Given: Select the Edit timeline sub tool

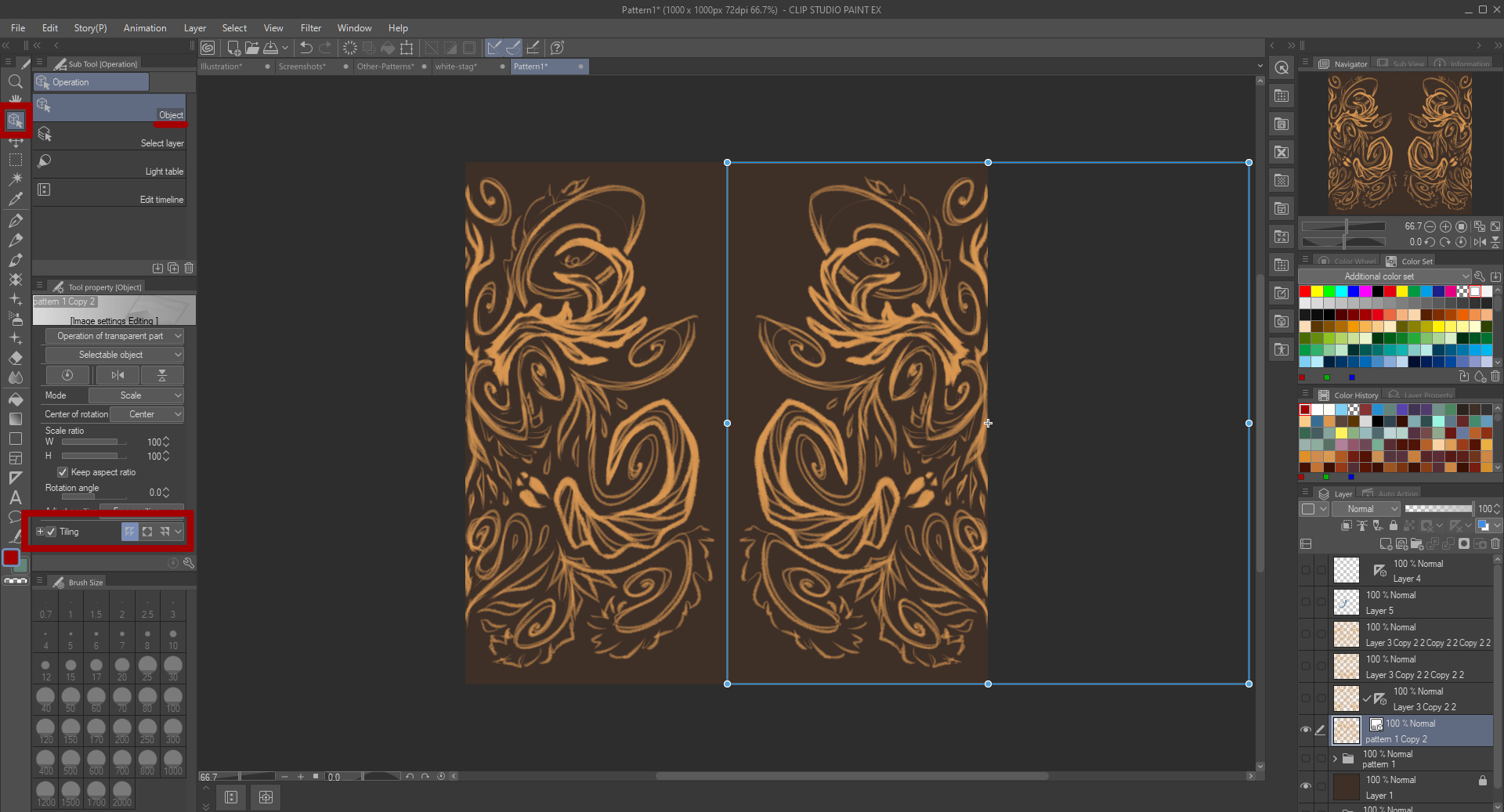Looking at the screenshot, I should point(110,193).
